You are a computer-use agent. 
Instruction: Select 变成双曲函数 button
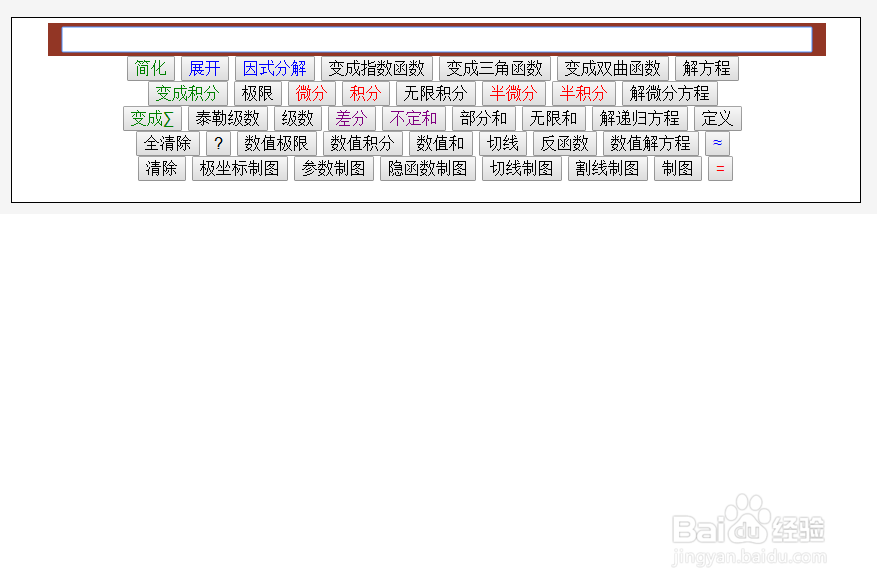click(x=612, y=69)
